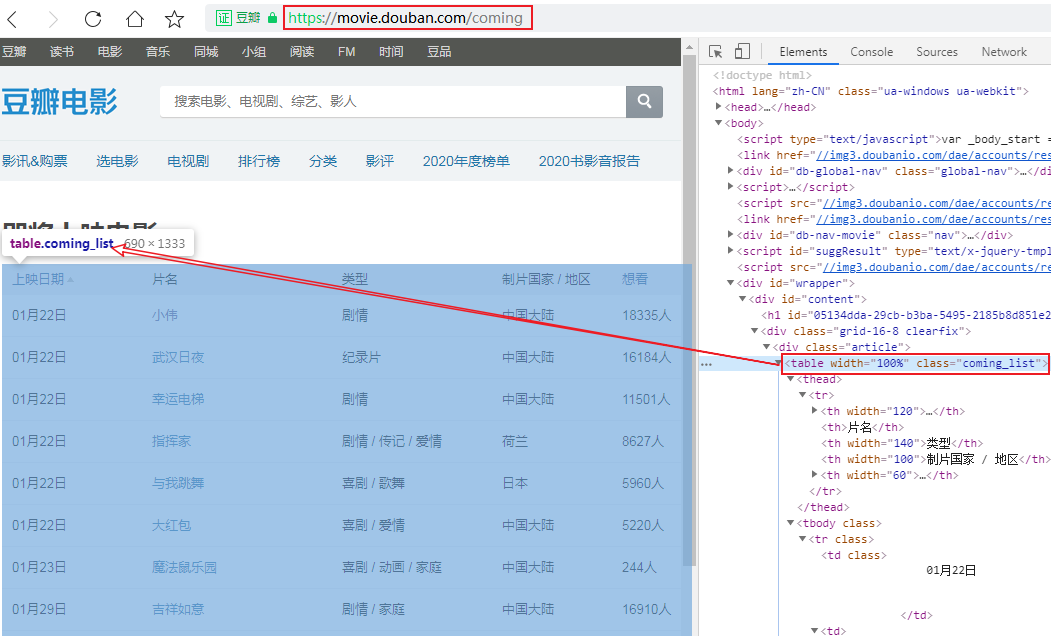The image size is (1051, 636).
Task: Open the 小组 top navigation link
Action: [x=254, y=52]
